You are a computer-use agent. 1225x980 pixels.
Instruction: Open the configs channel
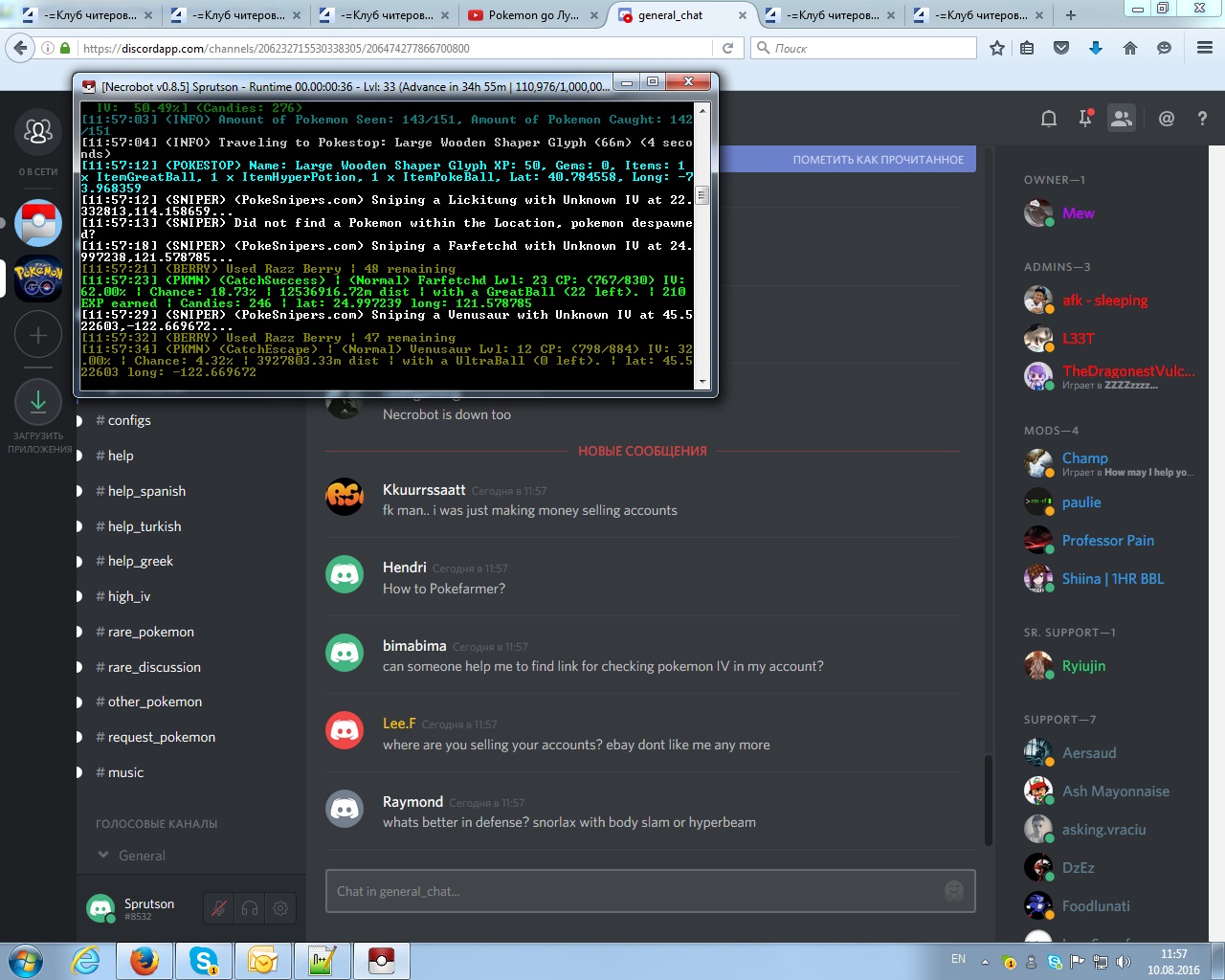point(129,420)
